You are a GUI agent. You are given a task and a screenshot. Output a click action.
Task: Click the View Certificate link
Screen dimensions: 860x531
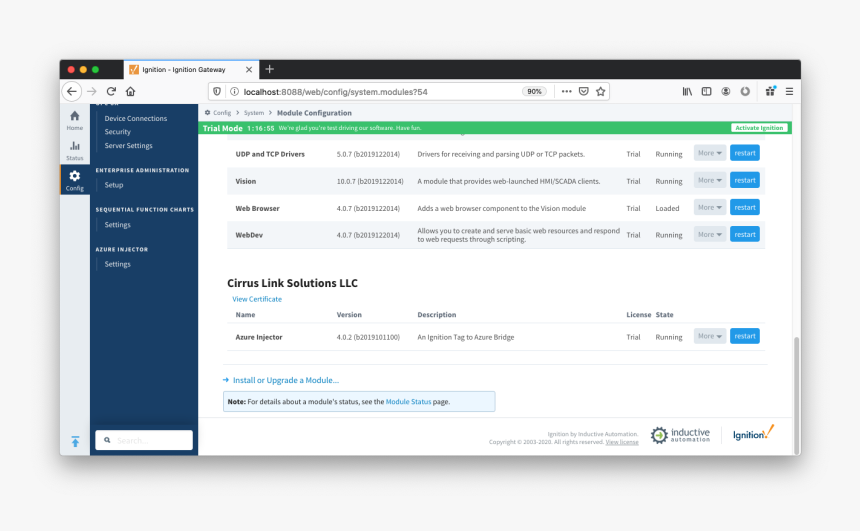pos(257,299)
